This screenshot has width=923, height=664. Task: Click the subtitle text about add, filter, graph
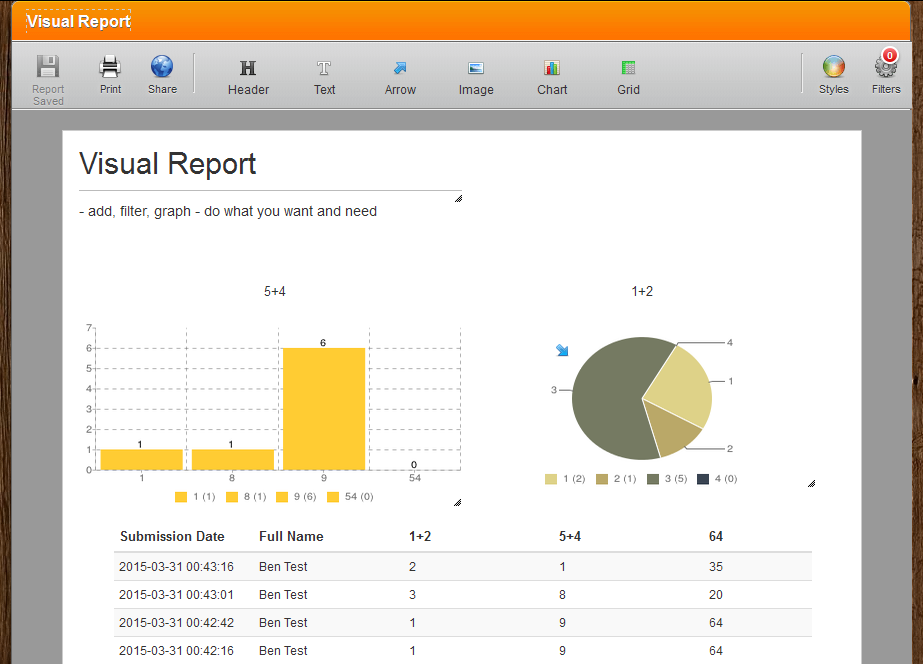coord(228,211)
